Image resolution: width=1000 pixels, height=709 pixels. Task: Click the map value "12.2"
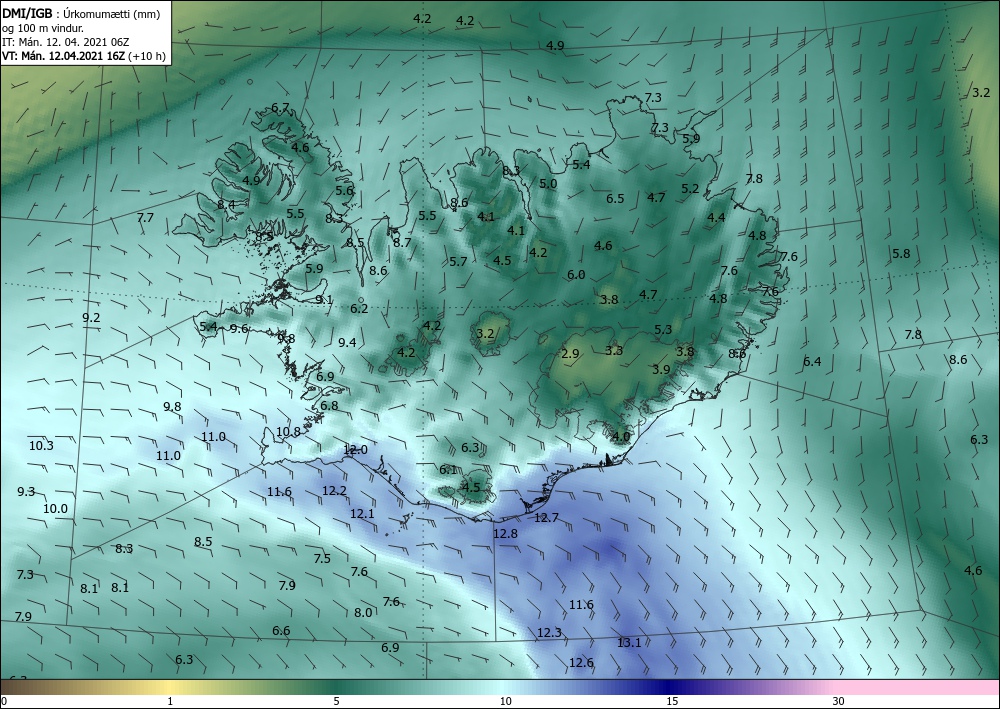[x=334, y=491]
